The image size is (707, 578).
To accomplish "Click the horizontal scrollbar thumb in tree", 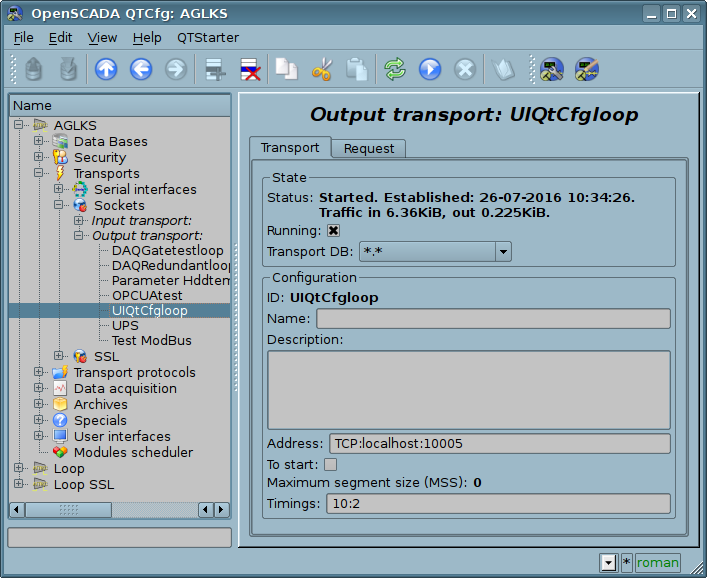I will coord(69,510).
